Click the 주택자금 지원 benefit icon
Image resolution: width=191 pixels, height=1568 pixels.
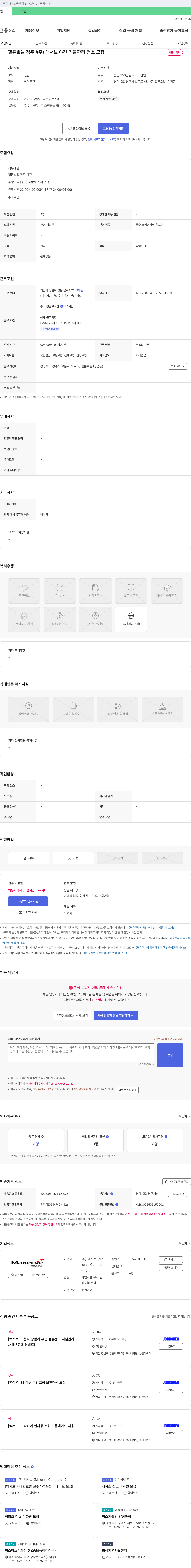click(24, 619)
